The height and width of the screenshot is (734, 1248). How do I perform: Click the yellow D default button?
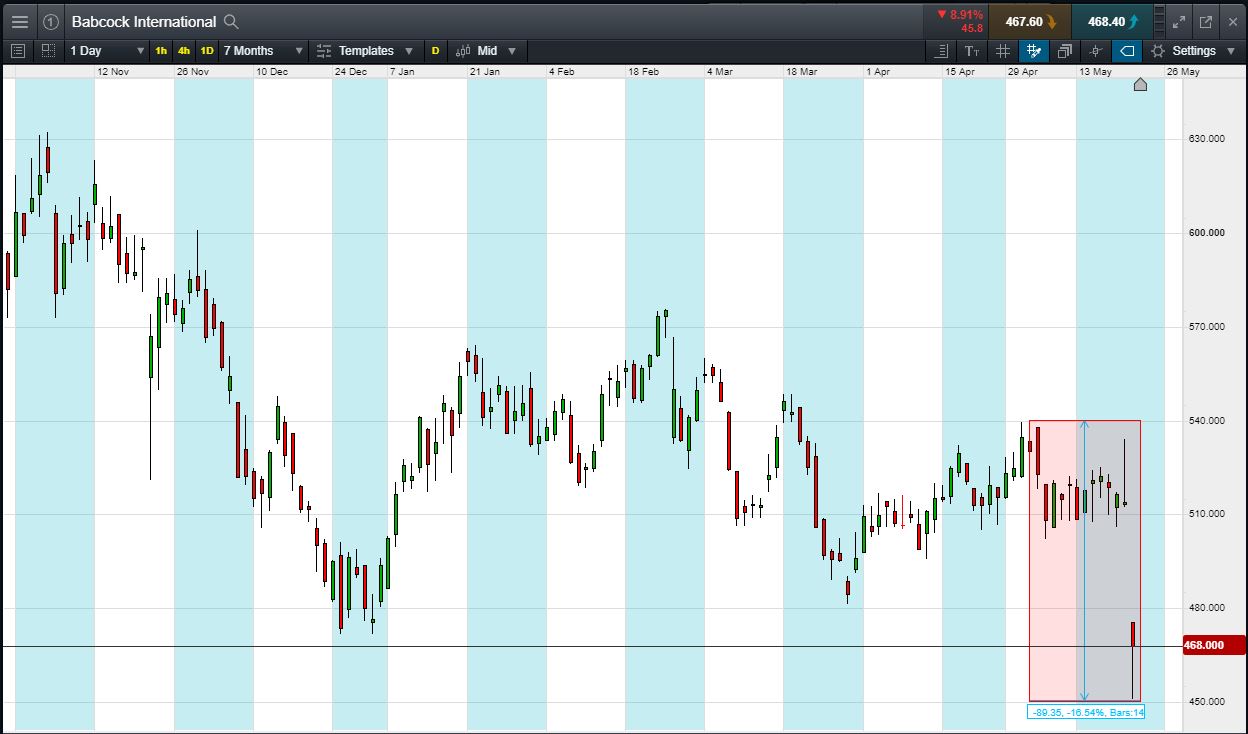pyautogui.click(x=435, y=50)
